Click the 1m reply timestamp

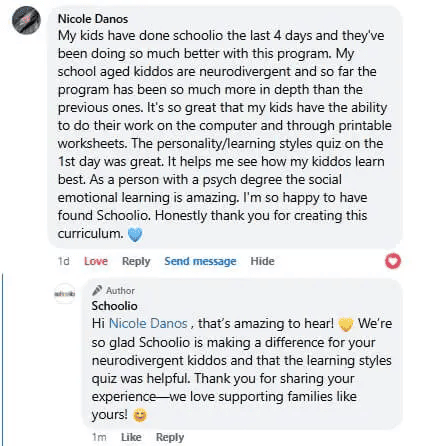[x=99, y=437]
